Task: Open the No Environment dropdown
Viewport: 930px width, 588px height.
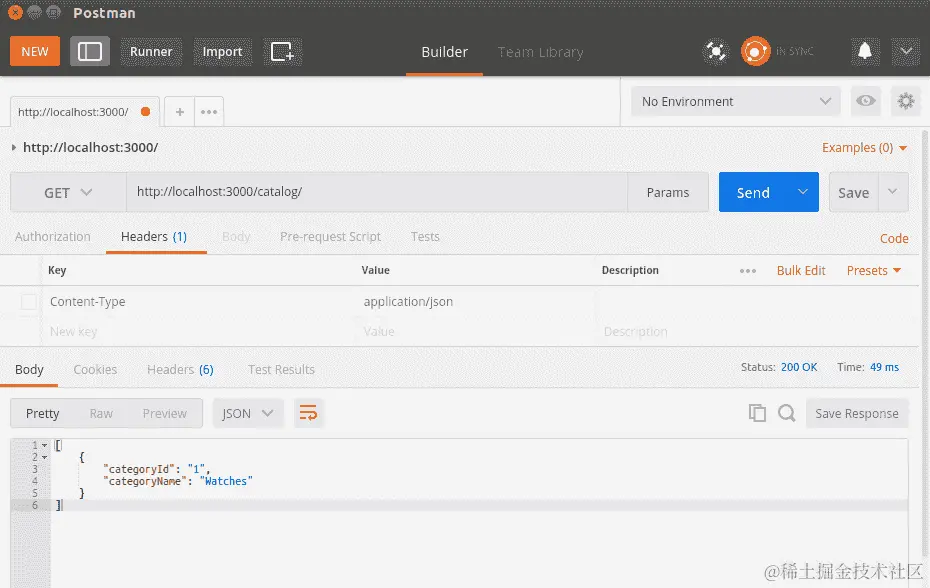Action: coord(735,101)
